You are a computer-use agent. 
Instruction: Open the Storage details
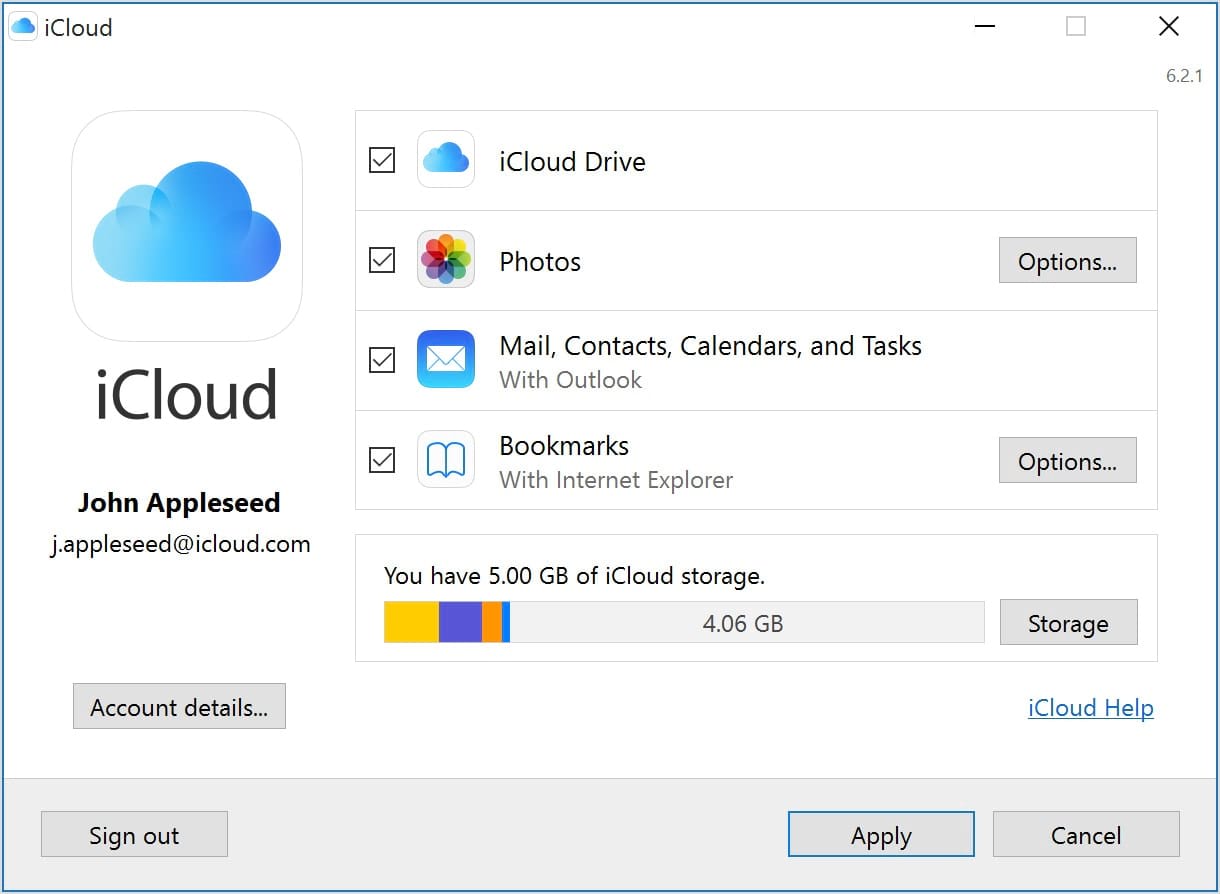tap(1068, 622)
